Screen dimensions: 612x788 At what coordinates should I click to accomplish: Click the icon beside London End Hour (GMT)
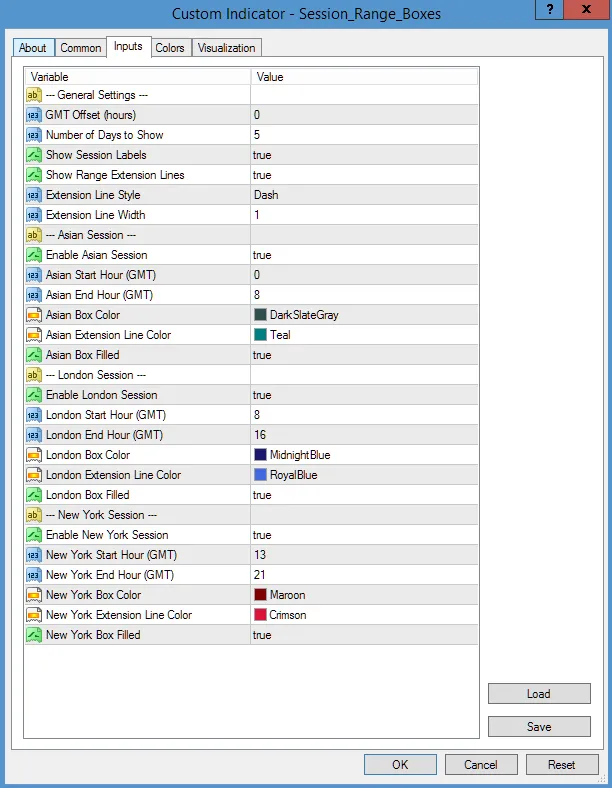pyautogui.click(x=34, y=435)
